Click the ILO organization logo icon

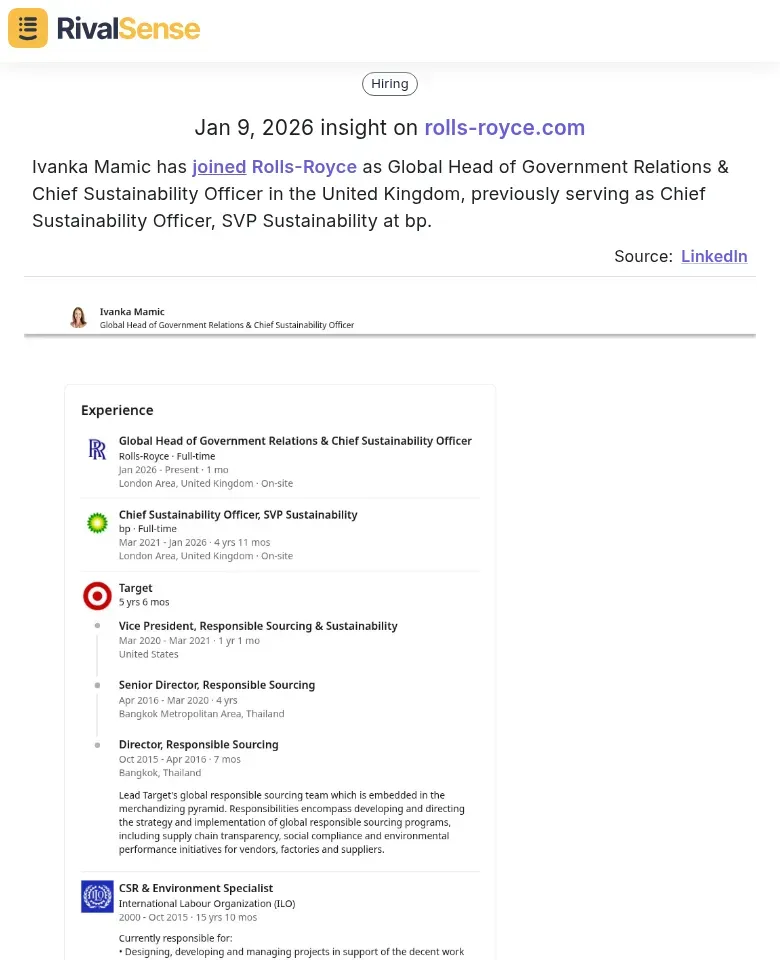tap(97, 896)
